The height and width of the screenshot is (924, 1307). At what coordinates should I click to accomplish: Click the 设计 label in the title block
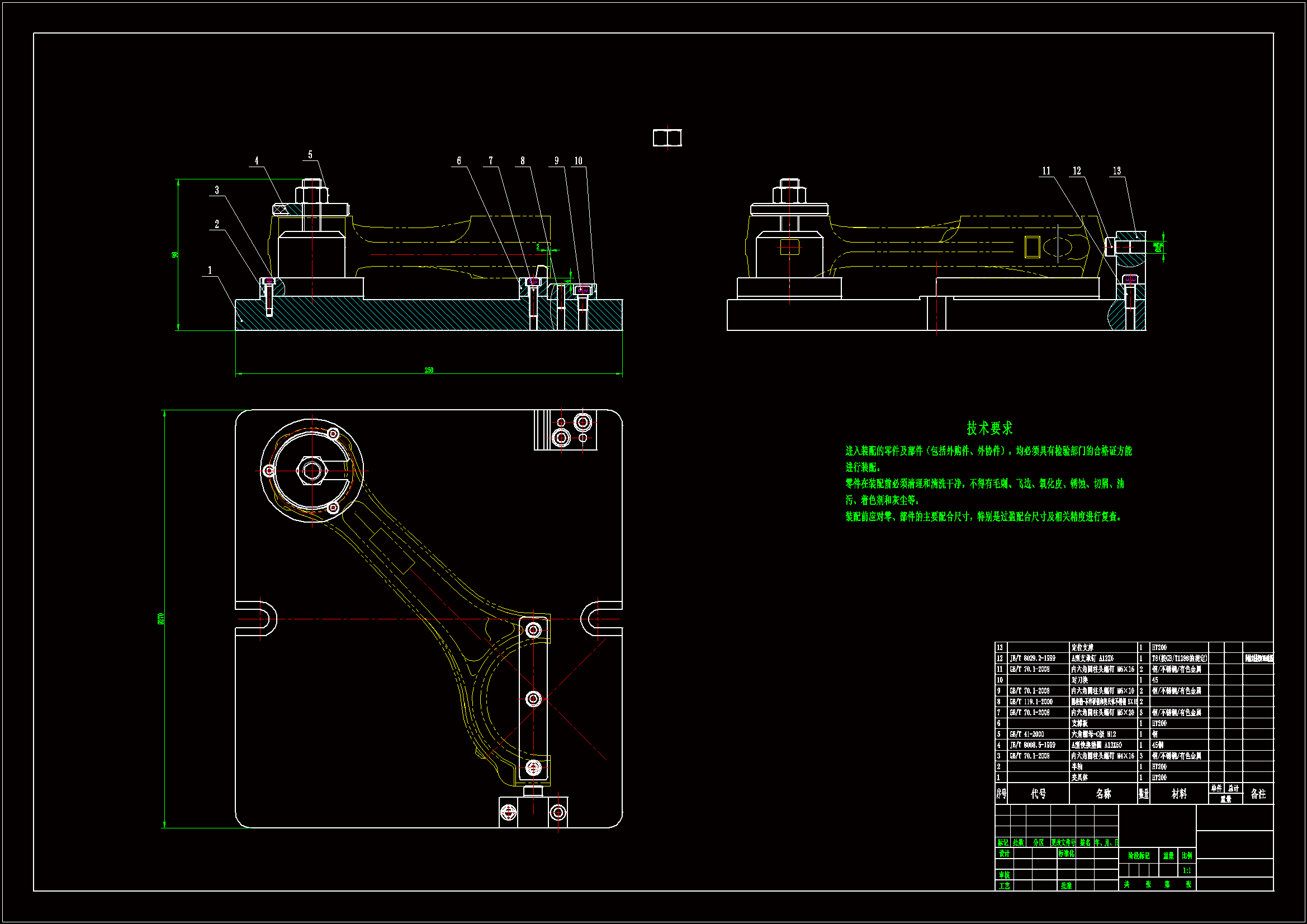click(x=1004, y=854)
